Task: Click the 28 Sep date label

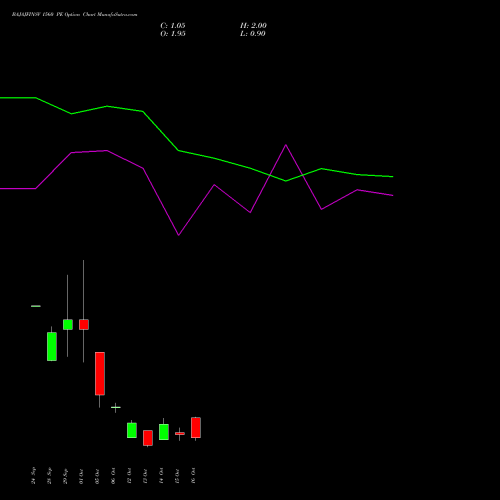Action: coord(49,476)
